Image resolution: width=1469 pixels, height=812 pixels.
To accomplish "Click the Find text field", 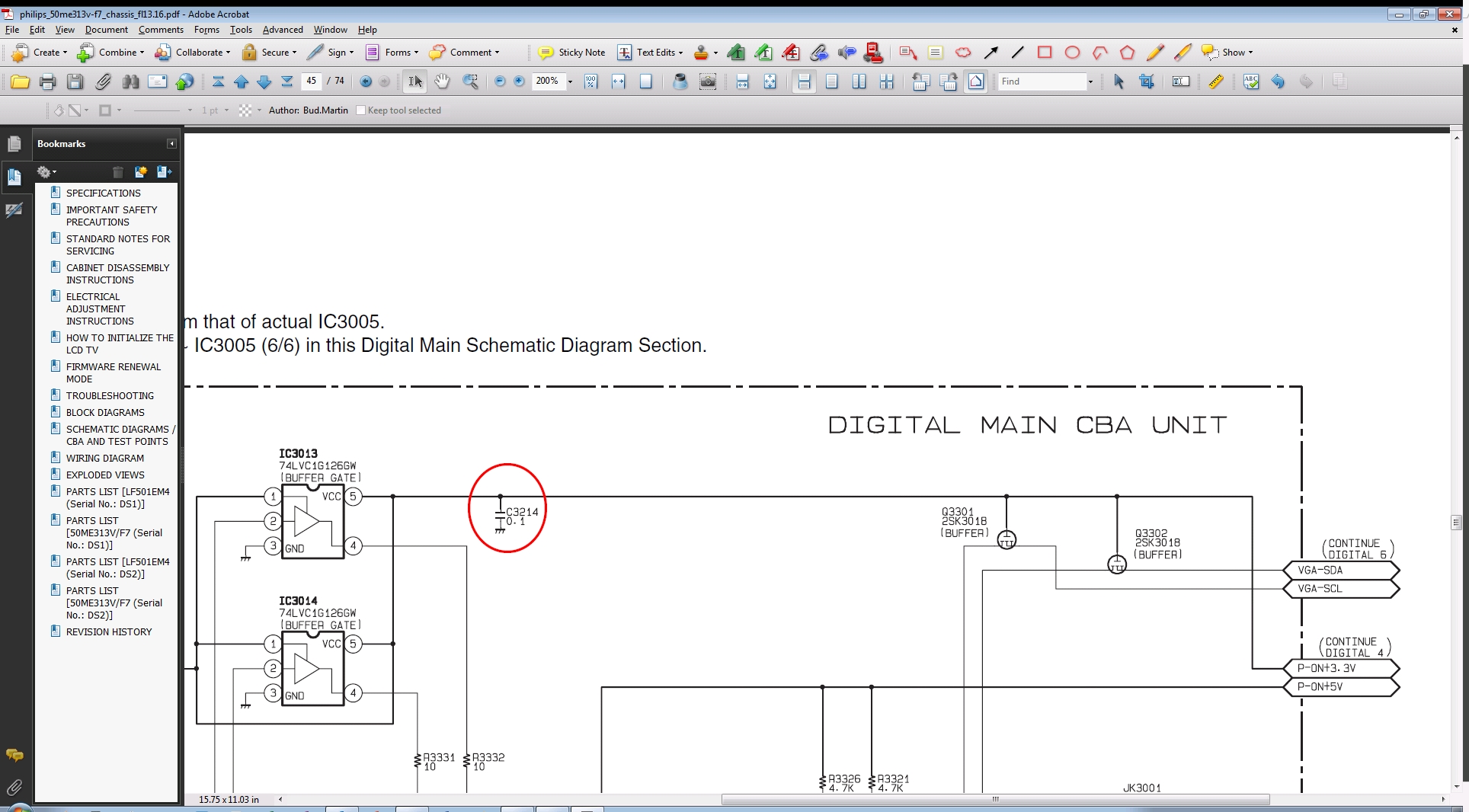I will [1042, 82].
